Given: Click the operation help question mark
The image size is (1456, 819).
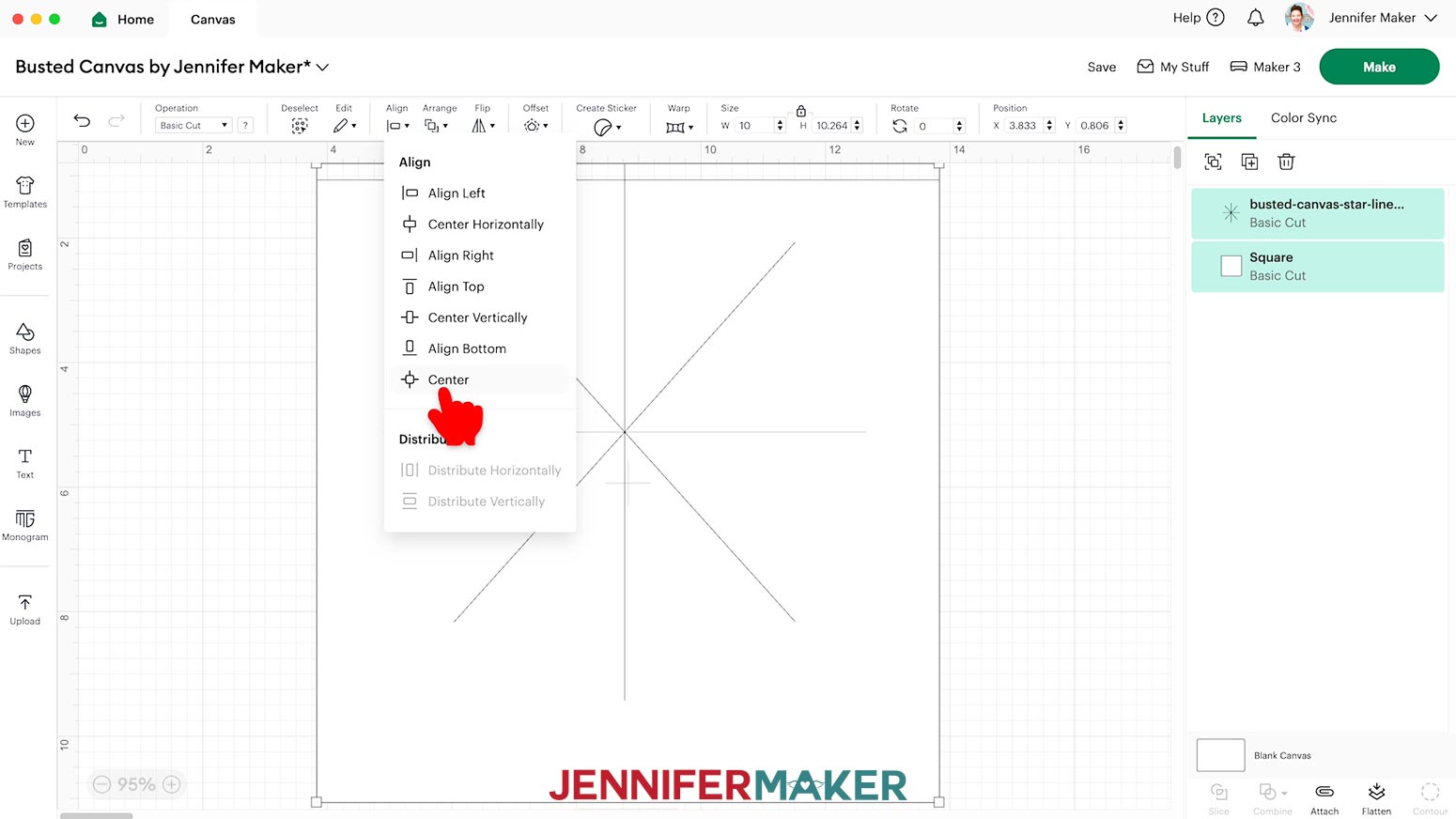Looking at the screenshot, I should pyautogui.click(x=245, y=125).
